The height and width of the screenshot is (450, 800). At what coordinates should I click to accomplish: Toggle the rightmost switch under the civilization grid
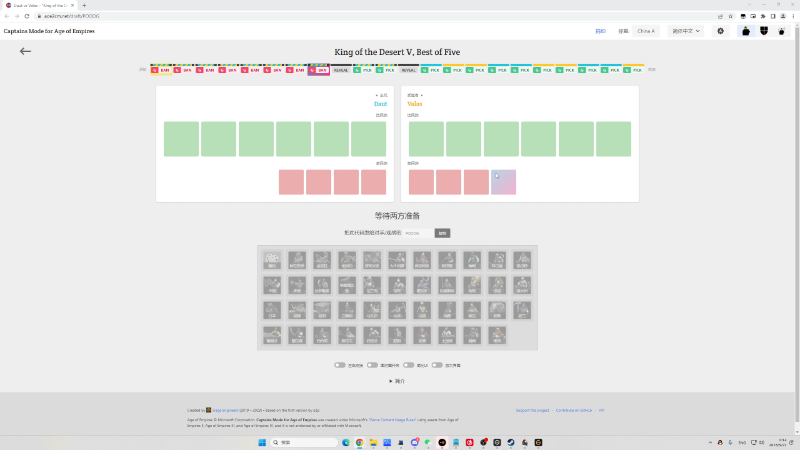pos(437,365)
